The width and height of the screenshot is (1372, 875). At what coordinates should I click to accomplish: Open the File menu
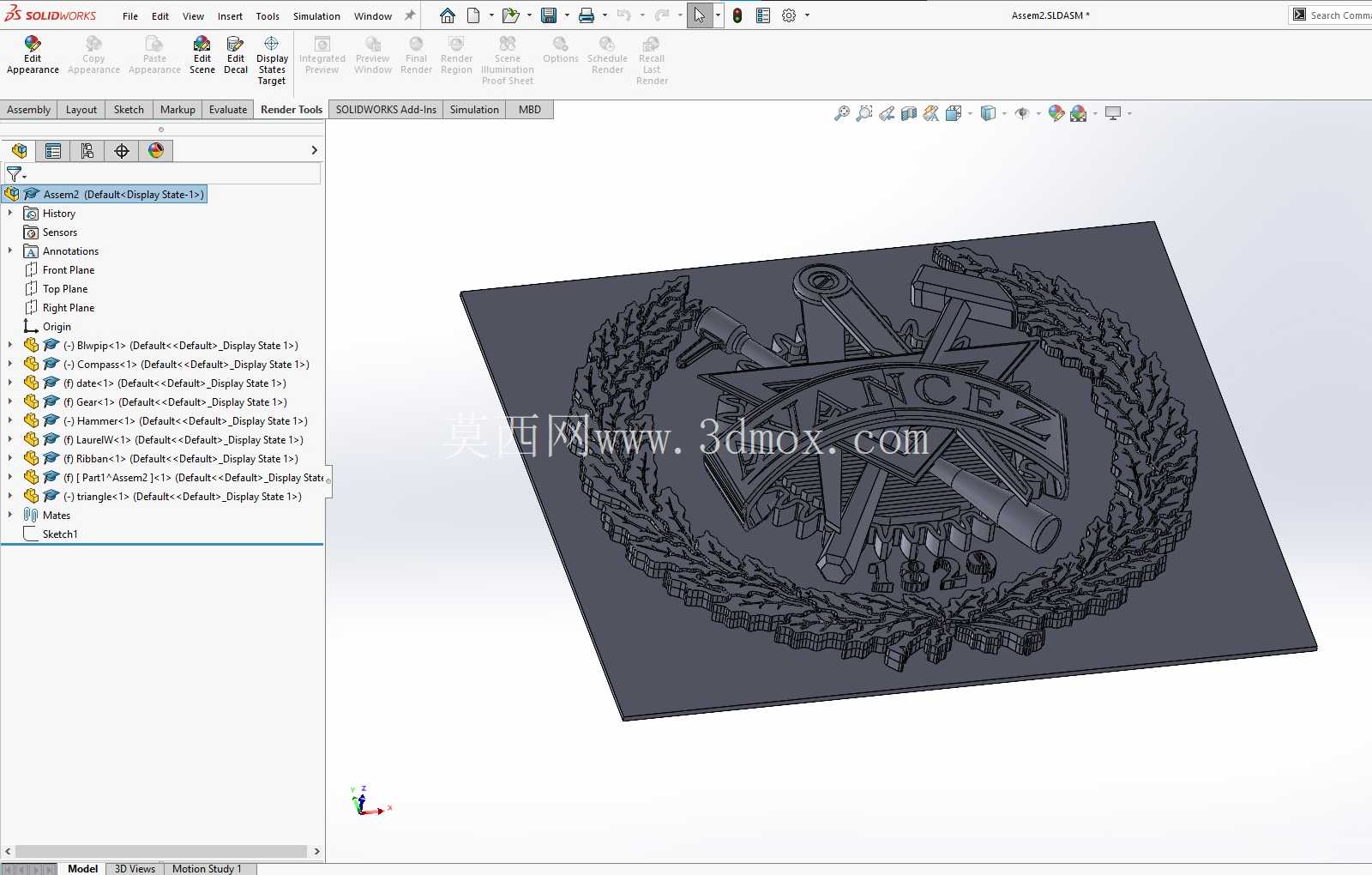tap(130, 16)
